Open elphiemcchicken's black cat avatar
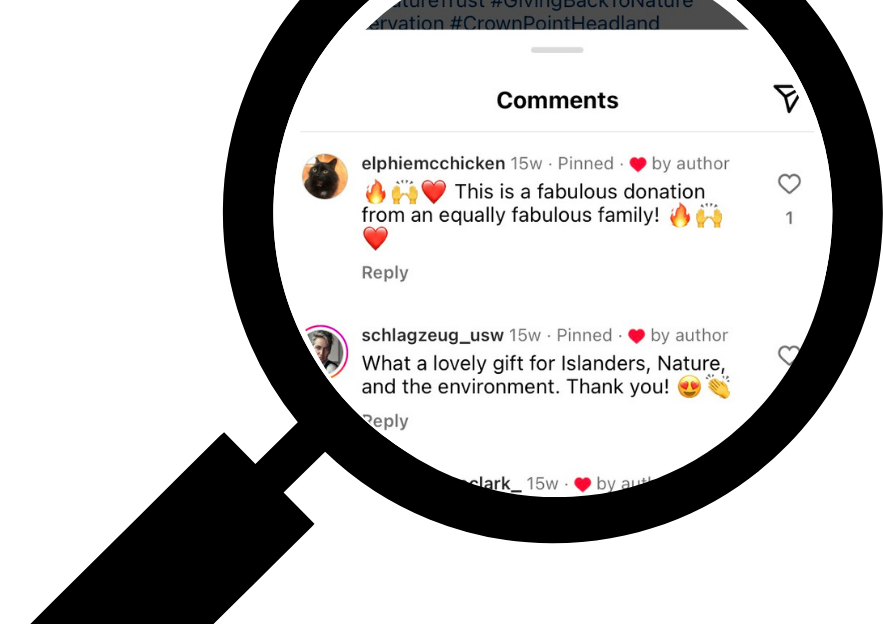The width and height of the screenshot is (883, 624). 325,176
